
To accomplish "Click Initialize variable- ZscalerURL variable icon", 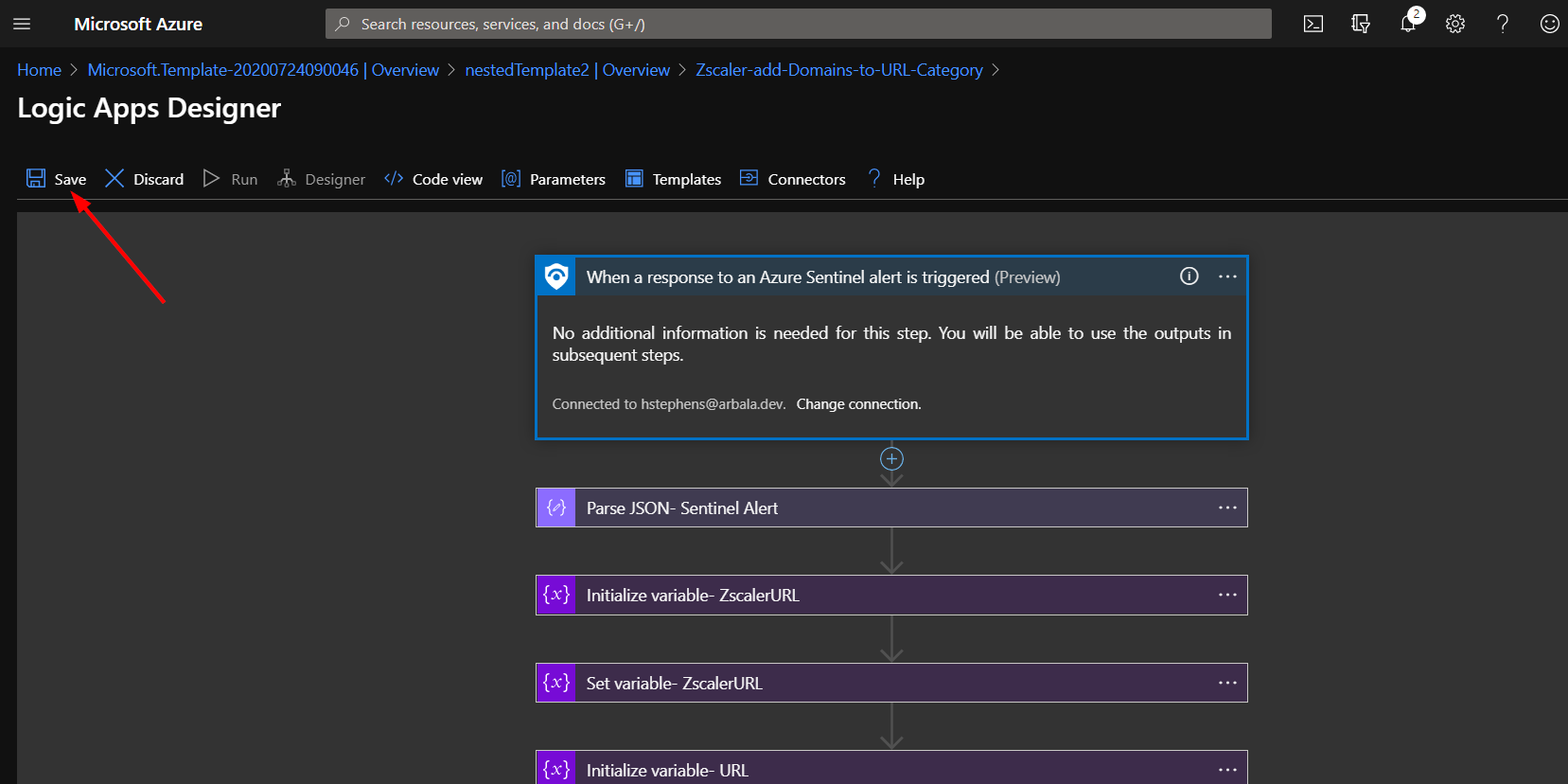I will click(x=556, y=595).
